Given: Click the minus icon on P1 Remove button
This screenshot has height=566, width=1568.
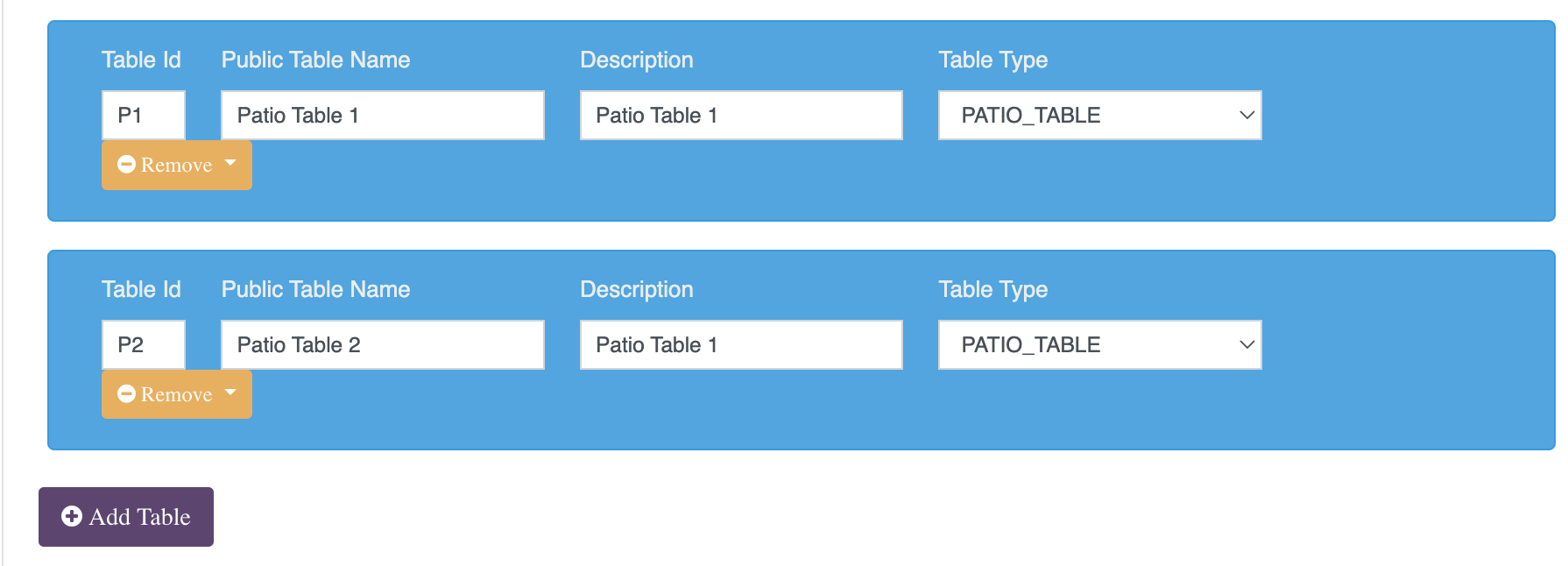Looking at the screenshot, I should 126,165.
